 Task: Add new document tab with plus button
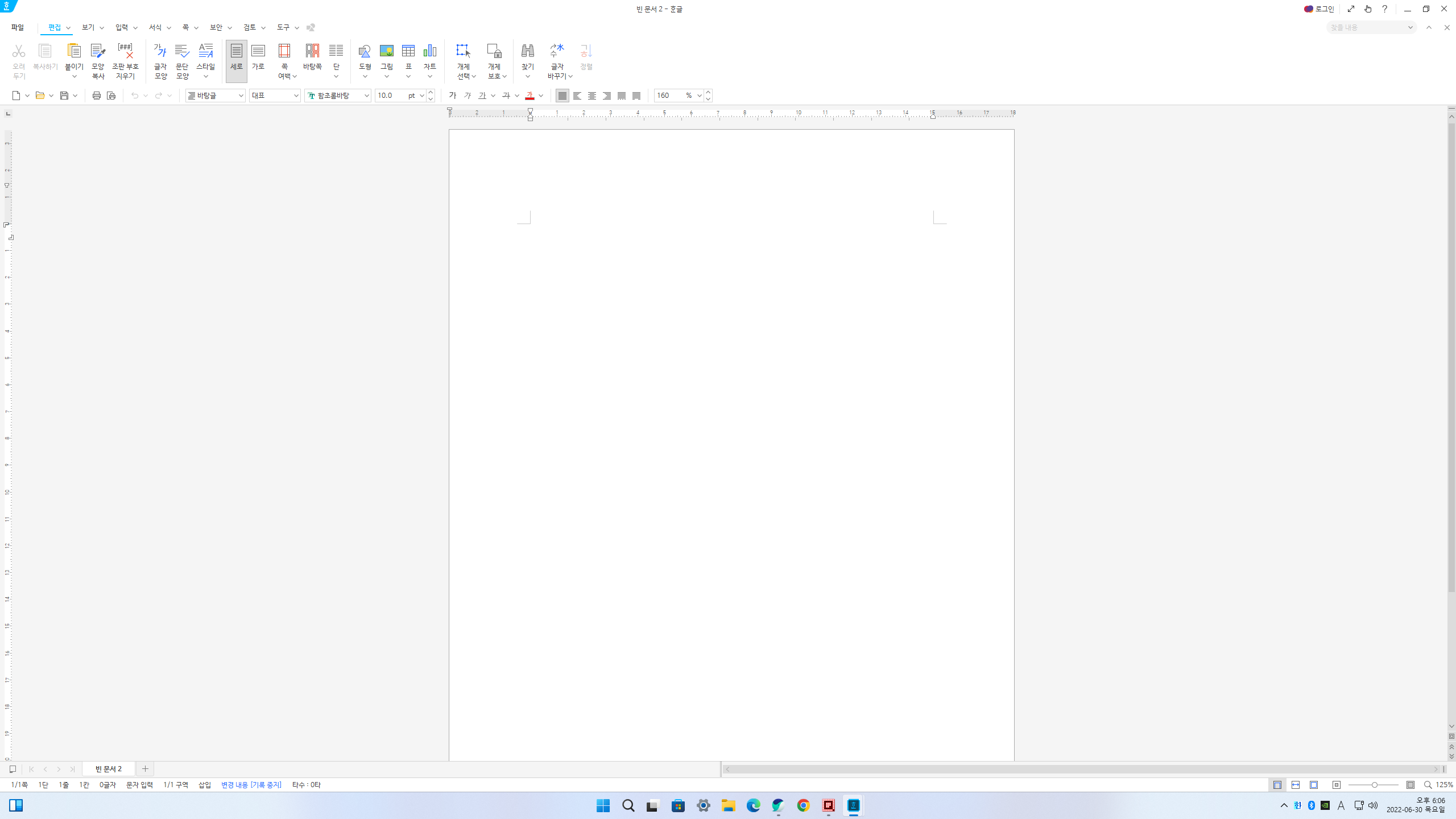click(145, 769)
